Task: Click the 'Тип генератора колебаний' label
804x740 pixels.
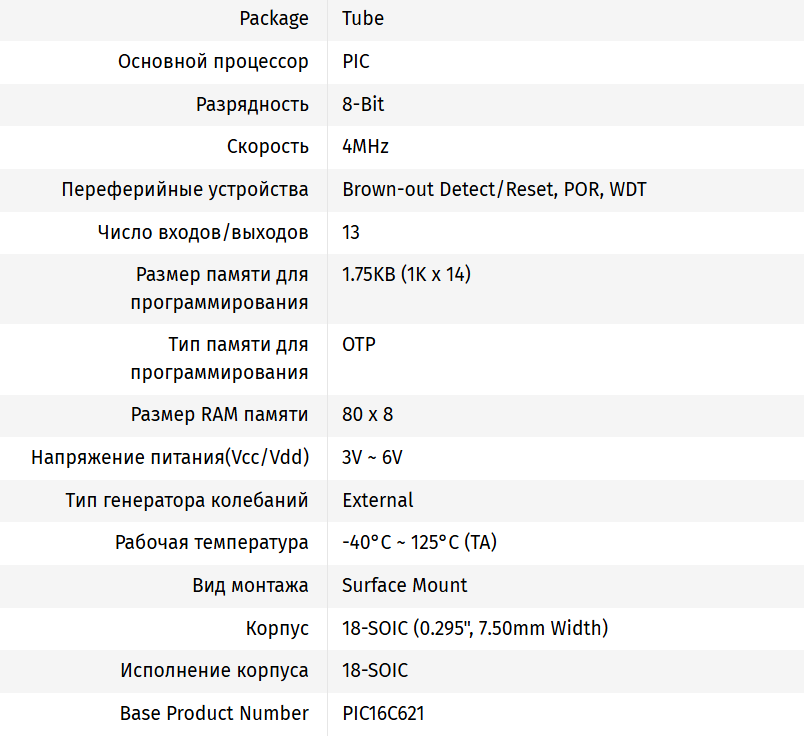Action: (x=187, y=500)
